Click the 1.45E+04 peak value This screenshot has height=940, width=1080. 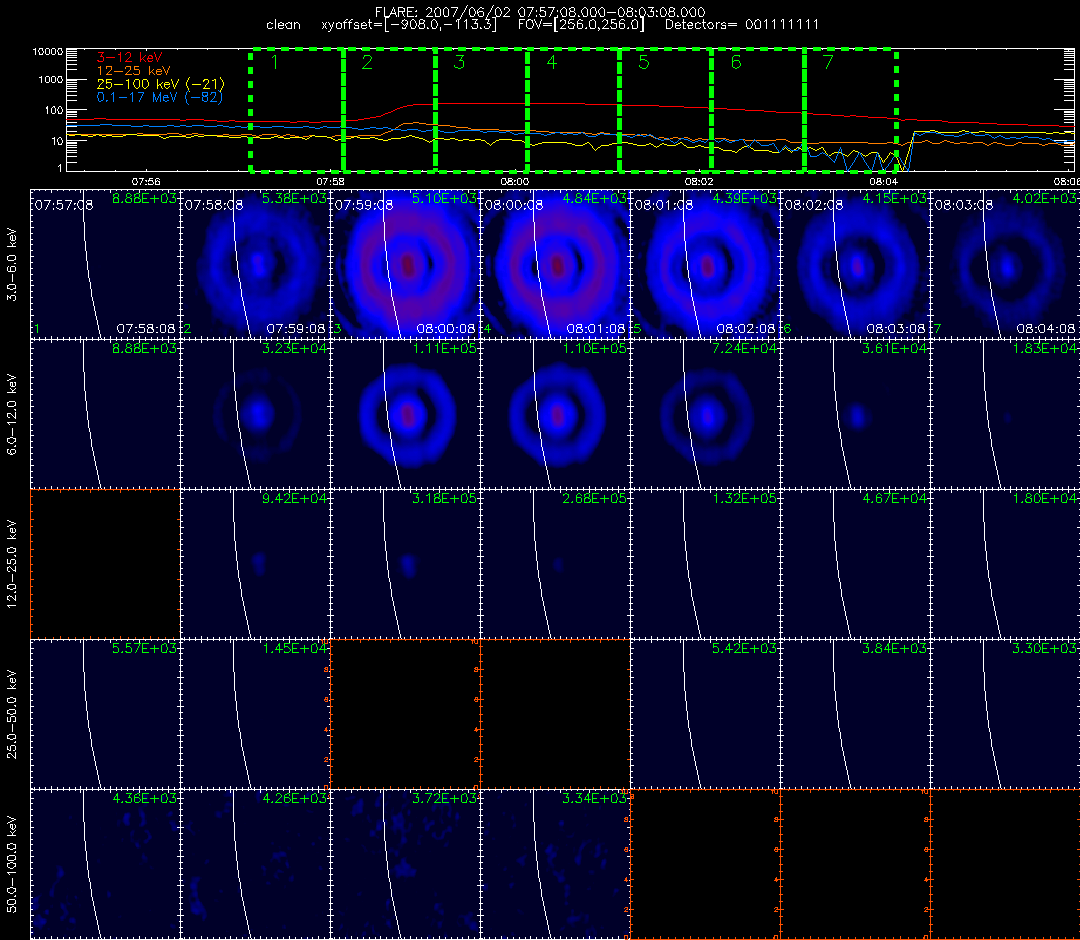tap(294, 648)
